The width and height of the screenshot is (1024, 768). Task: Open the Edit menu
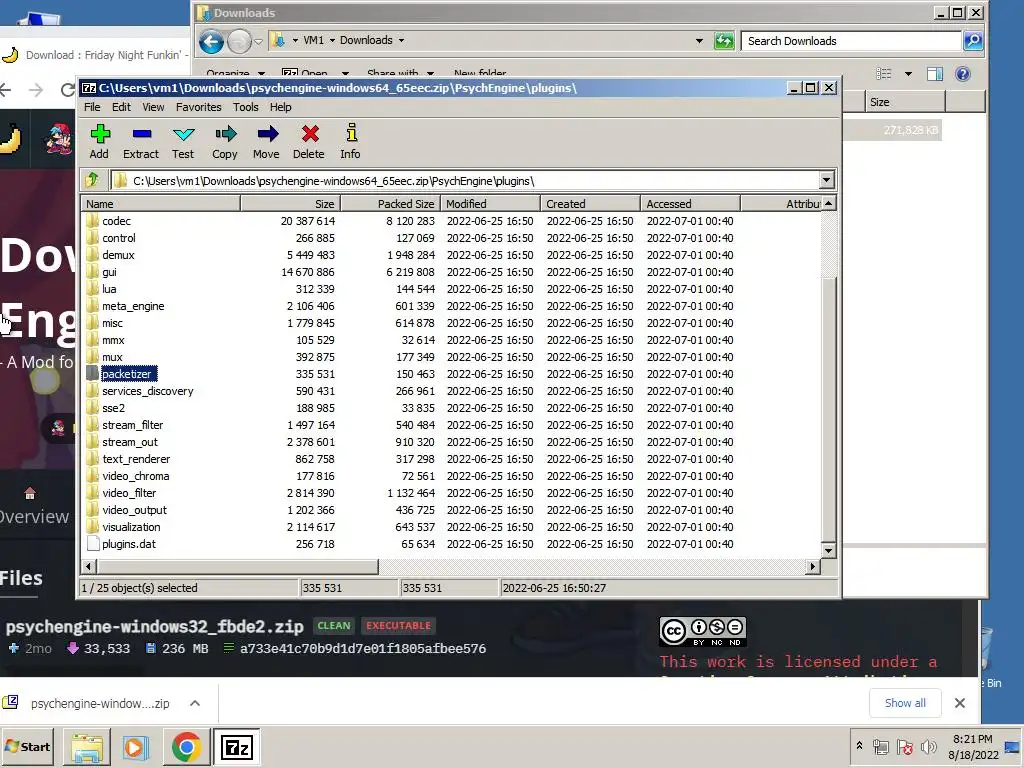(x=121, y=107)
